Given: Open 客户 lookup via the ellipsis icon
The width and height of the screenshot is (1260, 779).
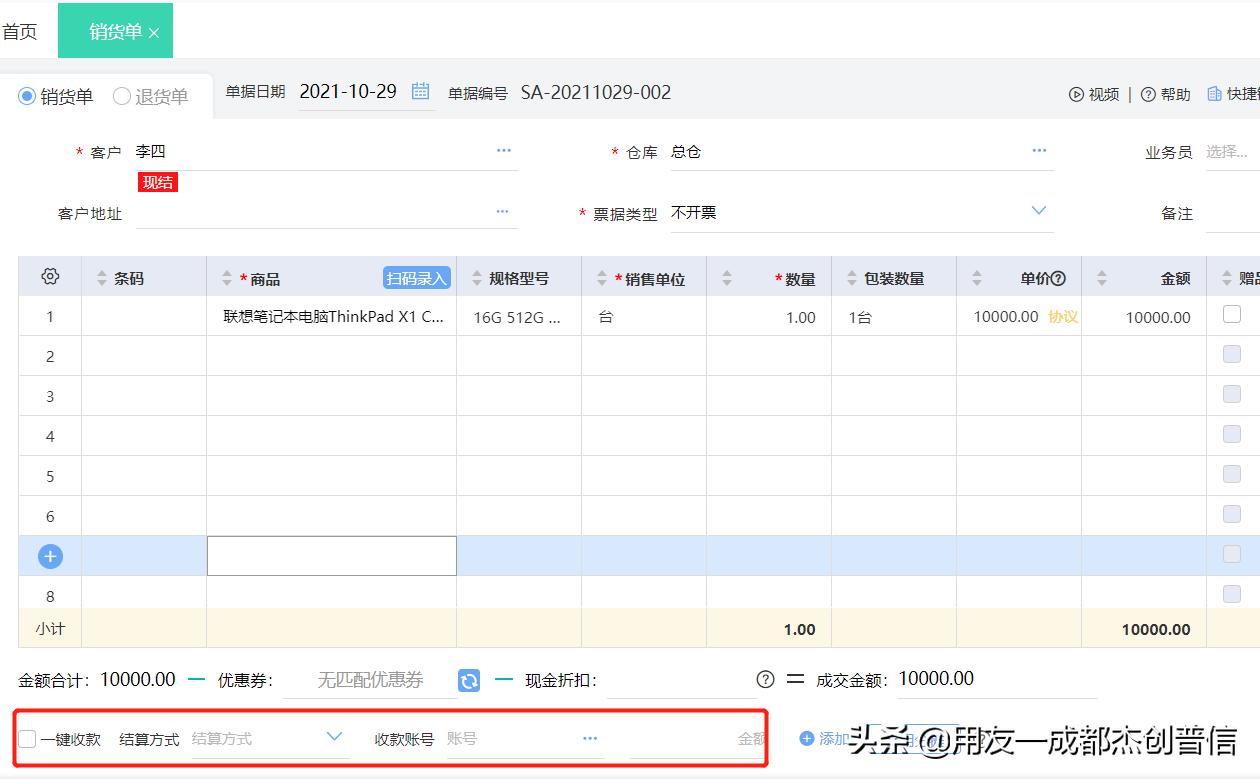Looking at the screenshot, I should coord(503,150).
